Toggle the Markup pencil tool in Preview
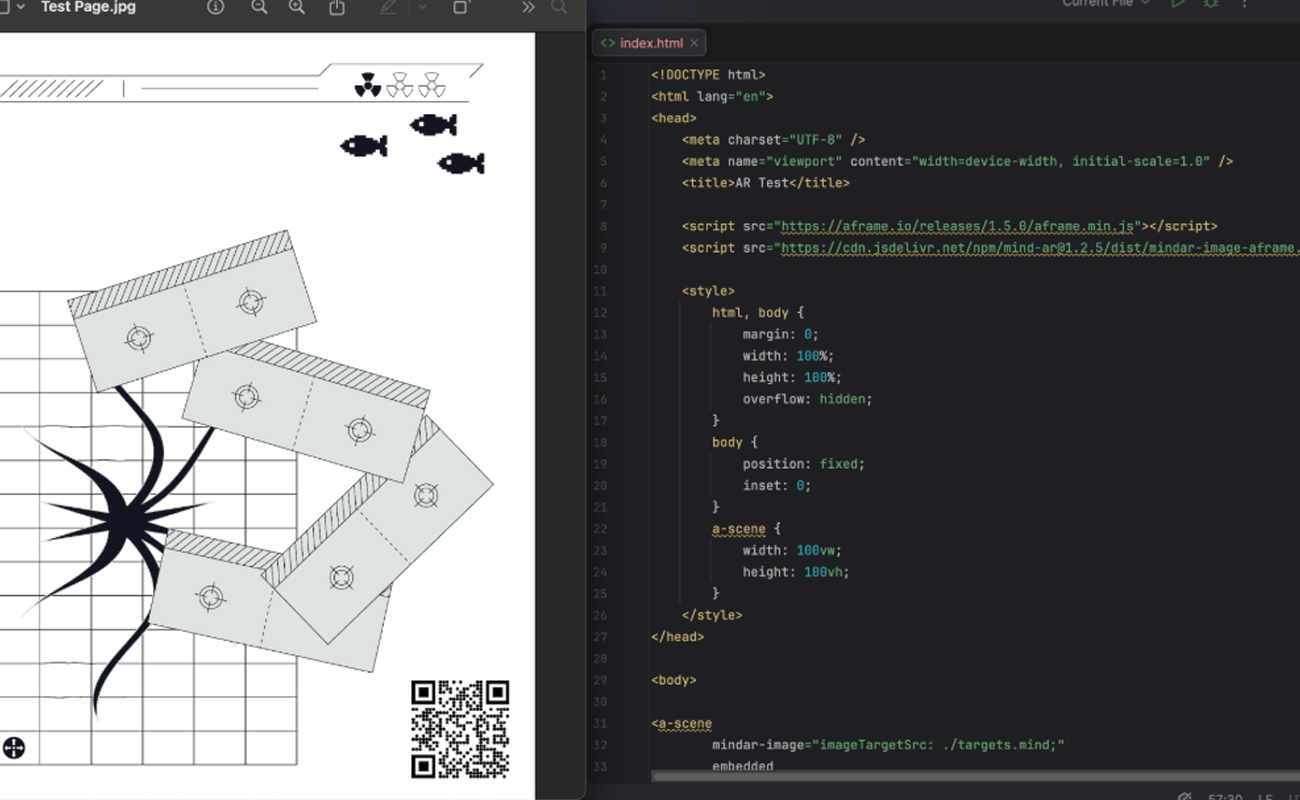Screen dimensions: 1300x800 (x=389, y=7)
